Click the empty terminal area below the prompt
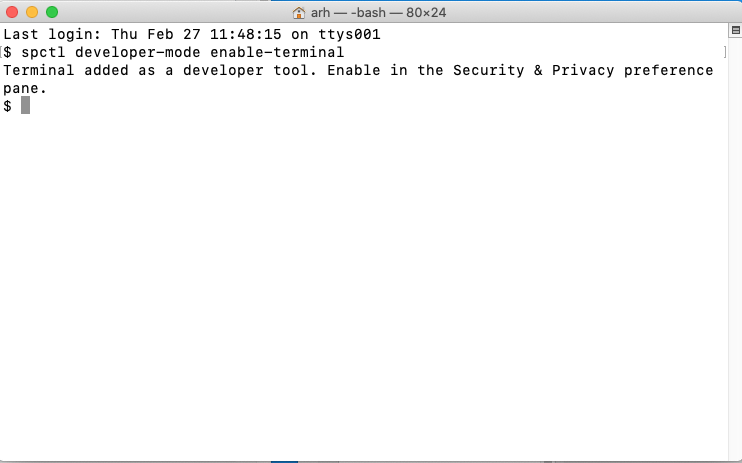The height and width of the screenshot is (463, 742). coord(364,284)
